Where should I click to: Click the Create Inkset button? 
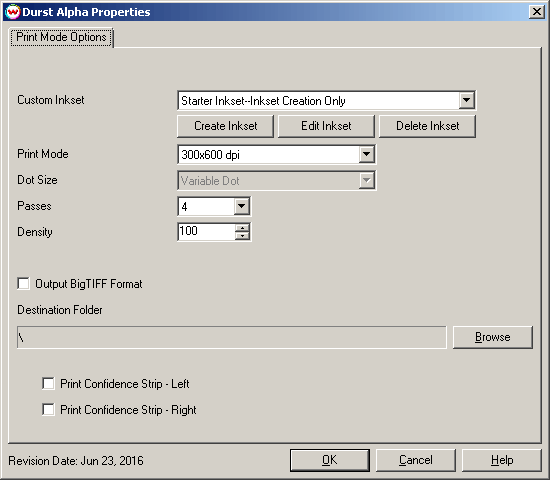[x=226, y=126]
